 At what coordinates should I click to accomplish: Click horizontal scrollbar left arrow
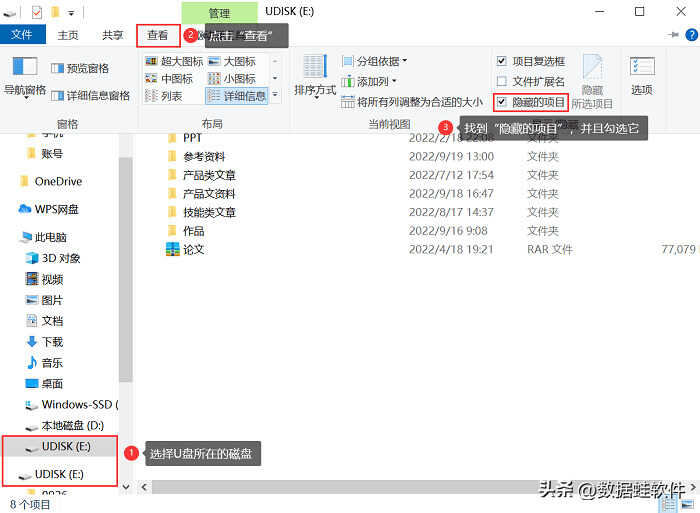pos(144,487)
